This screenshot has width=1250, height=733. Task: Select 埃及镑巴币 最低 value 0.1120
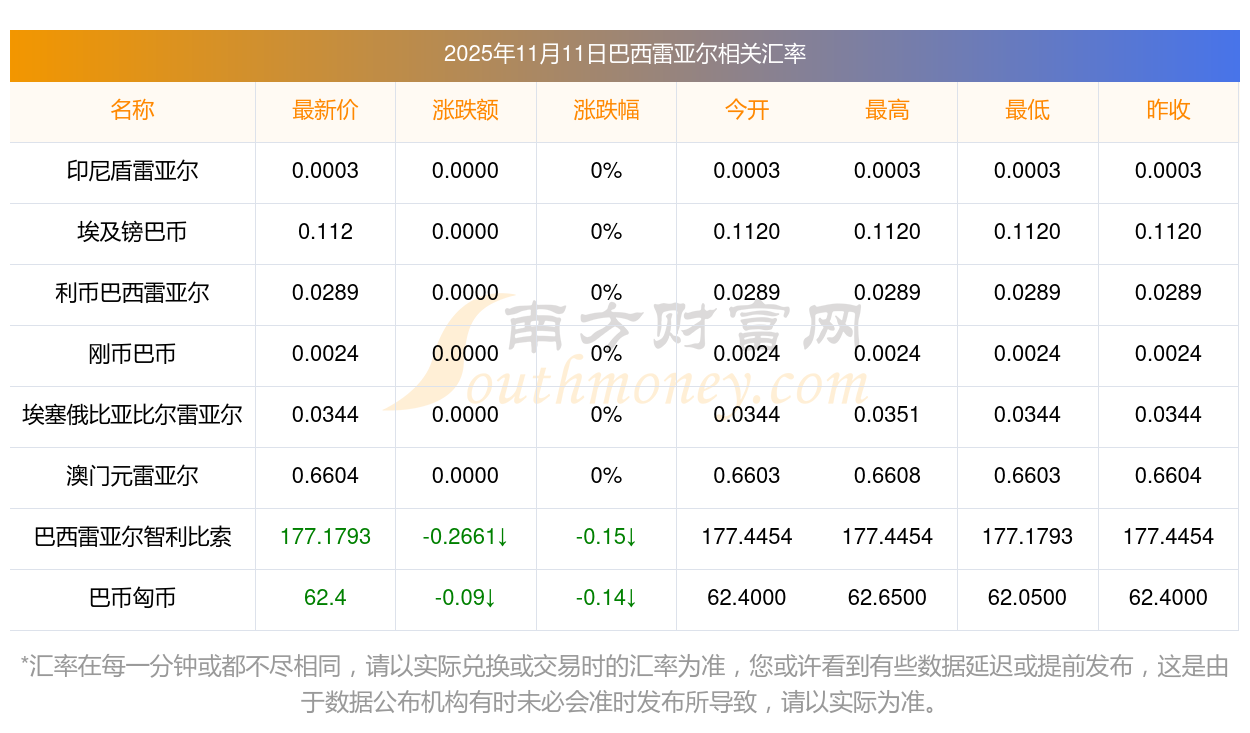tap(1027, 232)
